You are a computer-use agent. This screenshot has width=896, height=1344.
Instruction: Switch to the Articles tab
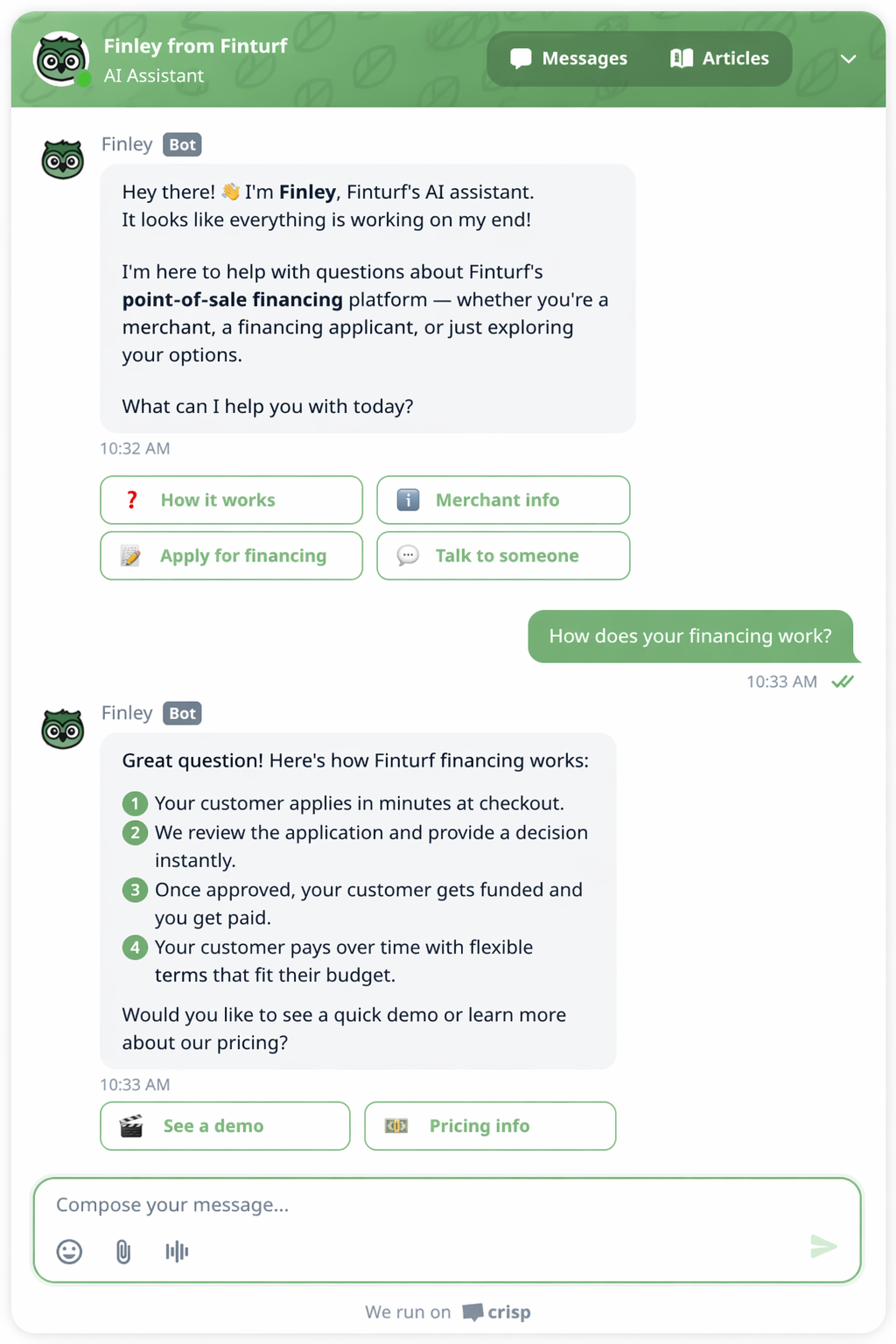click(x=721, y=58)
